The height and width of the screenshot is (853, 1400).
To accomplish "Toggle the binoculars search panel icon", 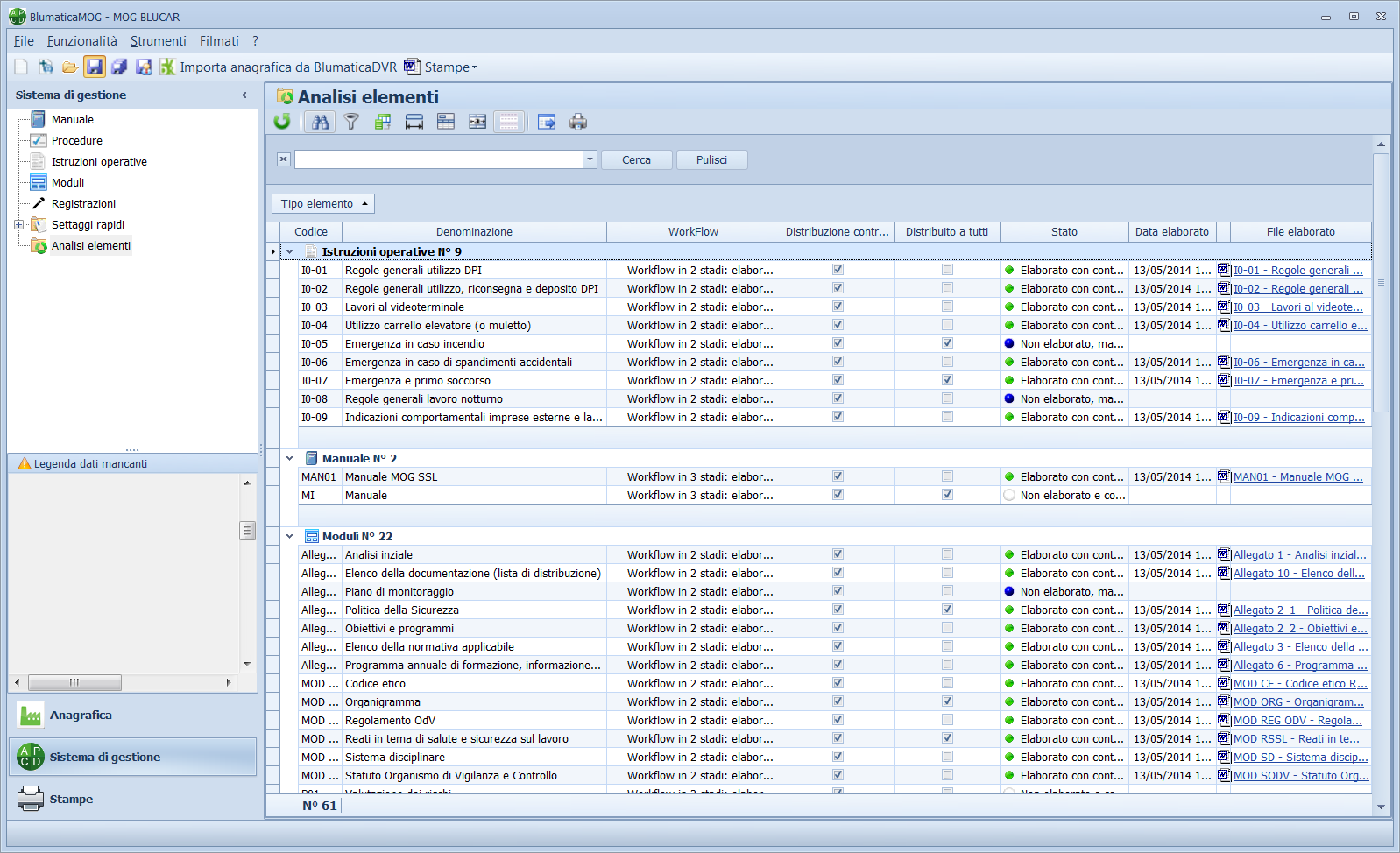I will tap(321, 122).
